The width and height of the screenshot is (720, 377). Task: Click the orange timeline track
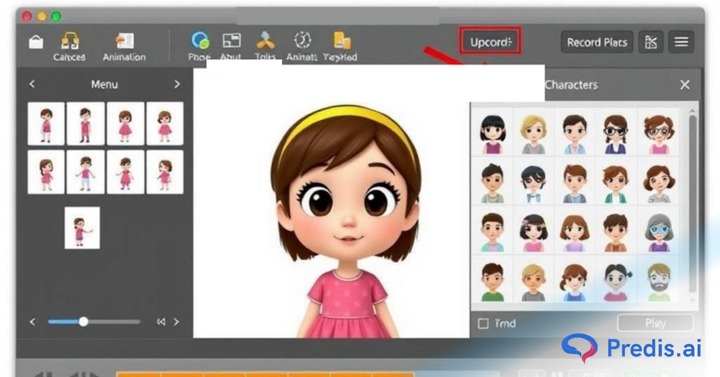click(x=265, y=374)
